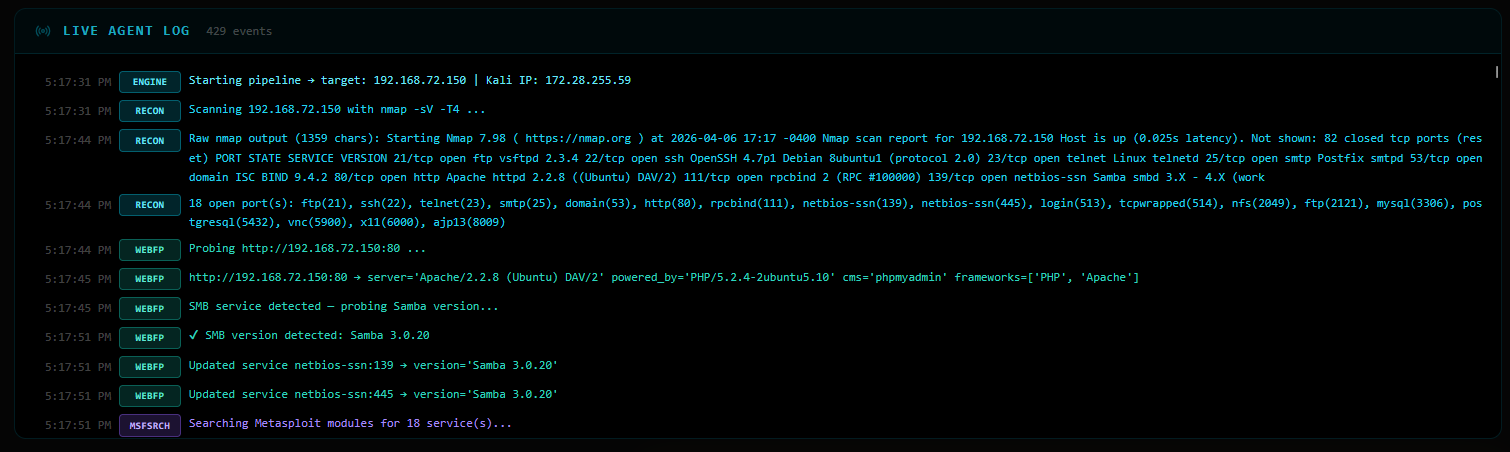Image resolution: width=1510 pixels, height=452 pixels.
Task: Click WEBFP badge beside 'Updated service netbios-ssn:445'
Action: 150,395
